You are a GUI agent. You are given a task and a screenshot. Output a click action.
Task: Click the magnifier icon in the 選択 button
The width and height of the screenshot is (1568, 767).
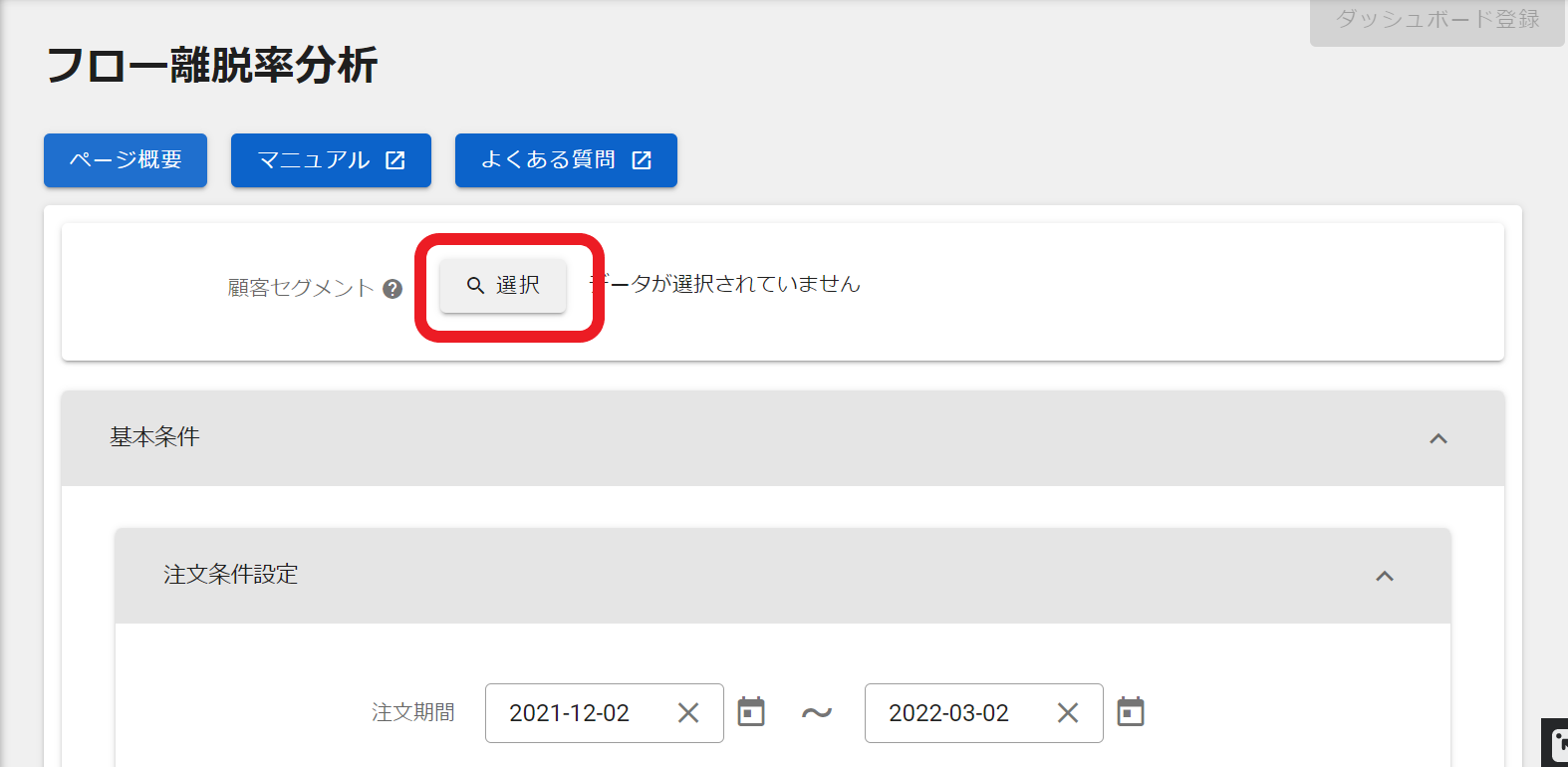click(x=475, y=286)
